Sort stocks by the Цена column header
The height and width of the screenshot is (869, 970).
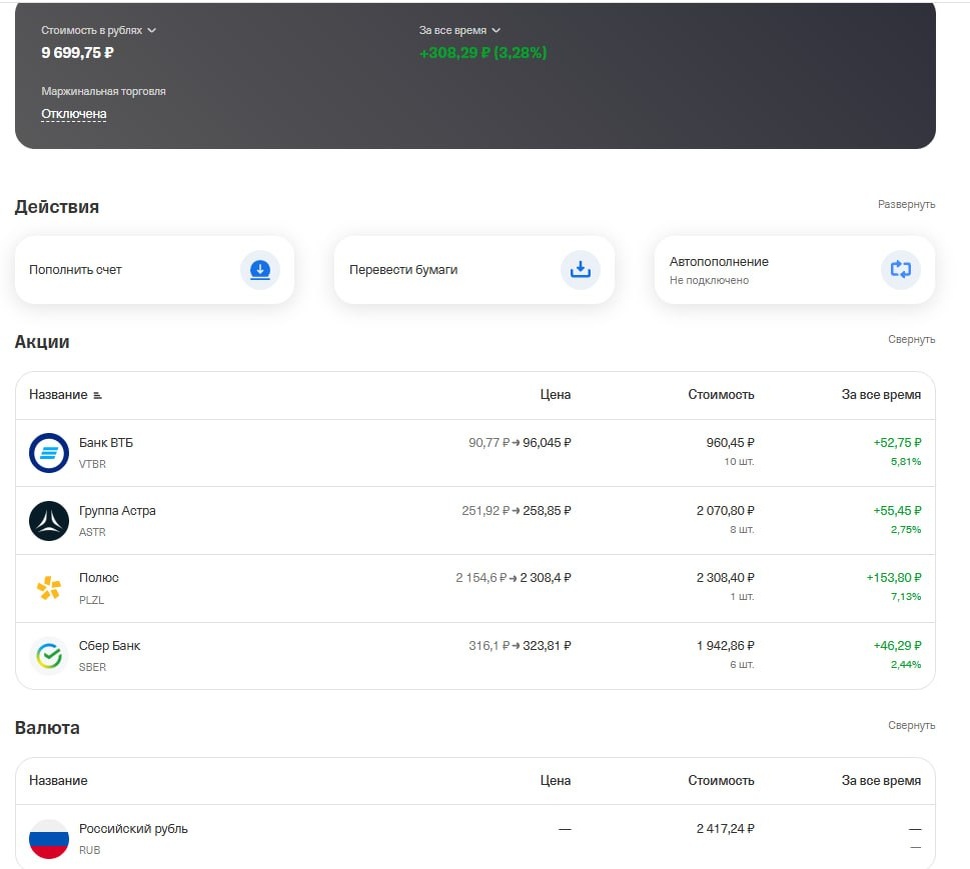click(x=555, y=395)
